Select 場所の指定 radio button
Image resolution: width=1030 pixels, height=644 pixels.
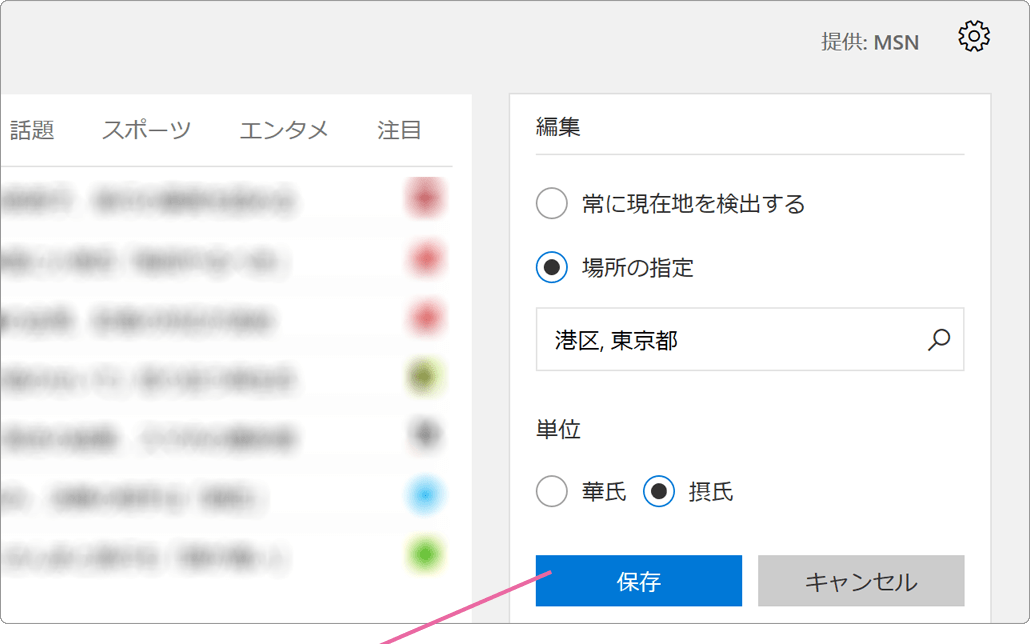pyautogui.click(x=552, y=267)
